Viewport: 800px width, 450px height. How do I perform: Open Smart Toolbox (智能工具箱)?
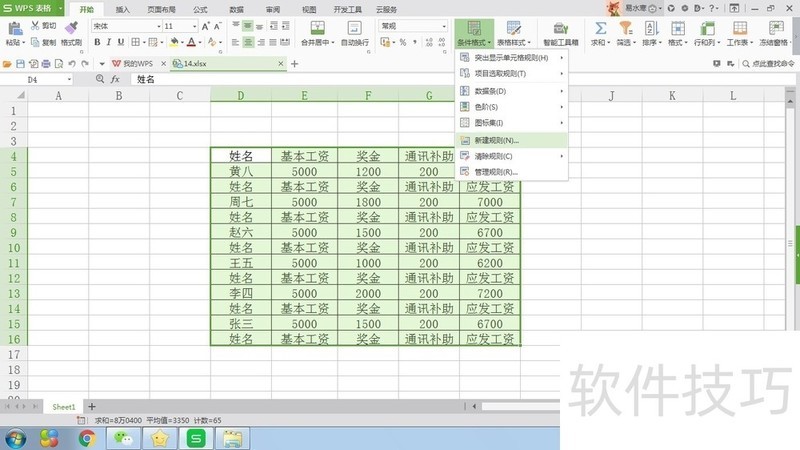pyautogui.click(x=561, y=34)
